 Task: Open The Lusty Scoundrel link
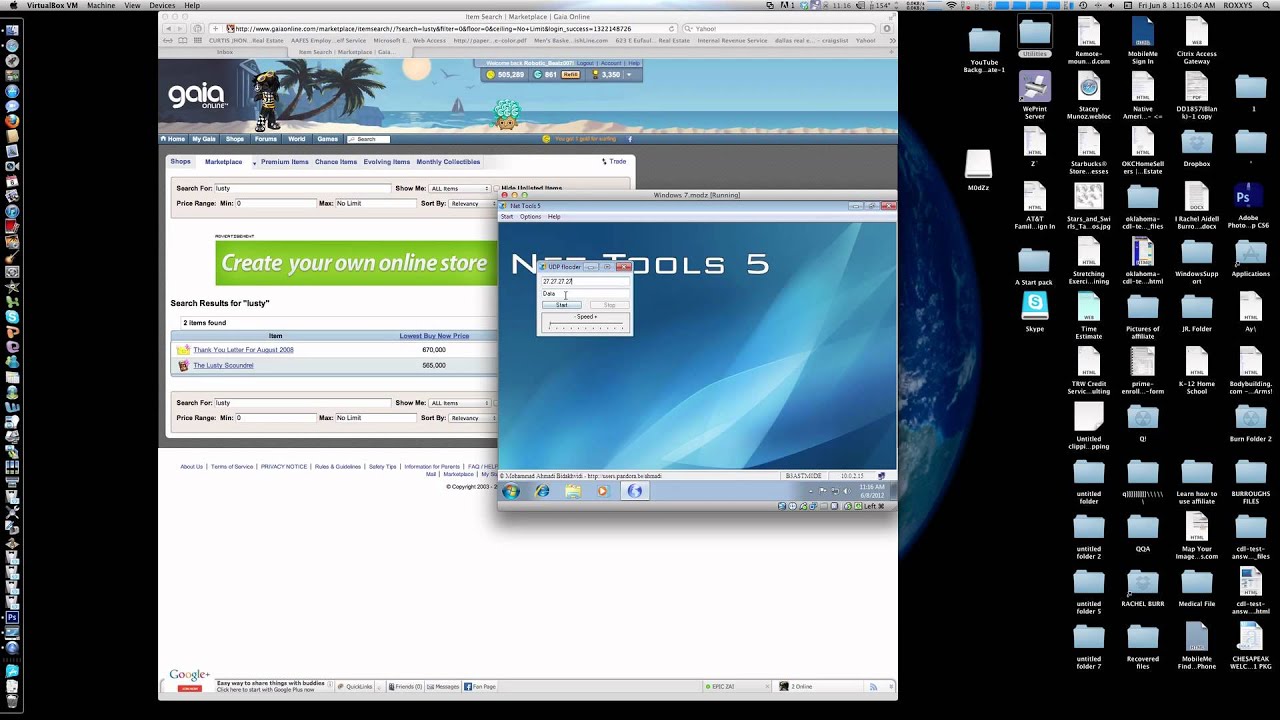(223, 366)
